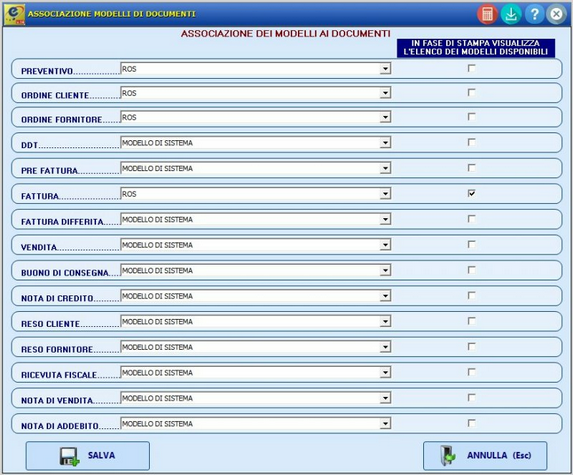The height and width of the screenshot is (475, 573).
Task: Uncheck the FATTURA row checkbox
Action: [472, 193]
